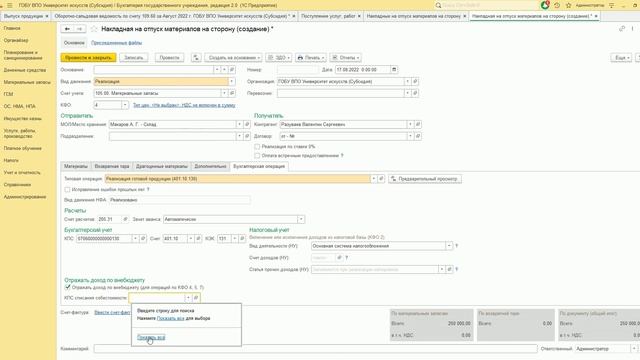Switch to the Дополнительно tab
Screen dimensions: 640x360
point(210,167)
